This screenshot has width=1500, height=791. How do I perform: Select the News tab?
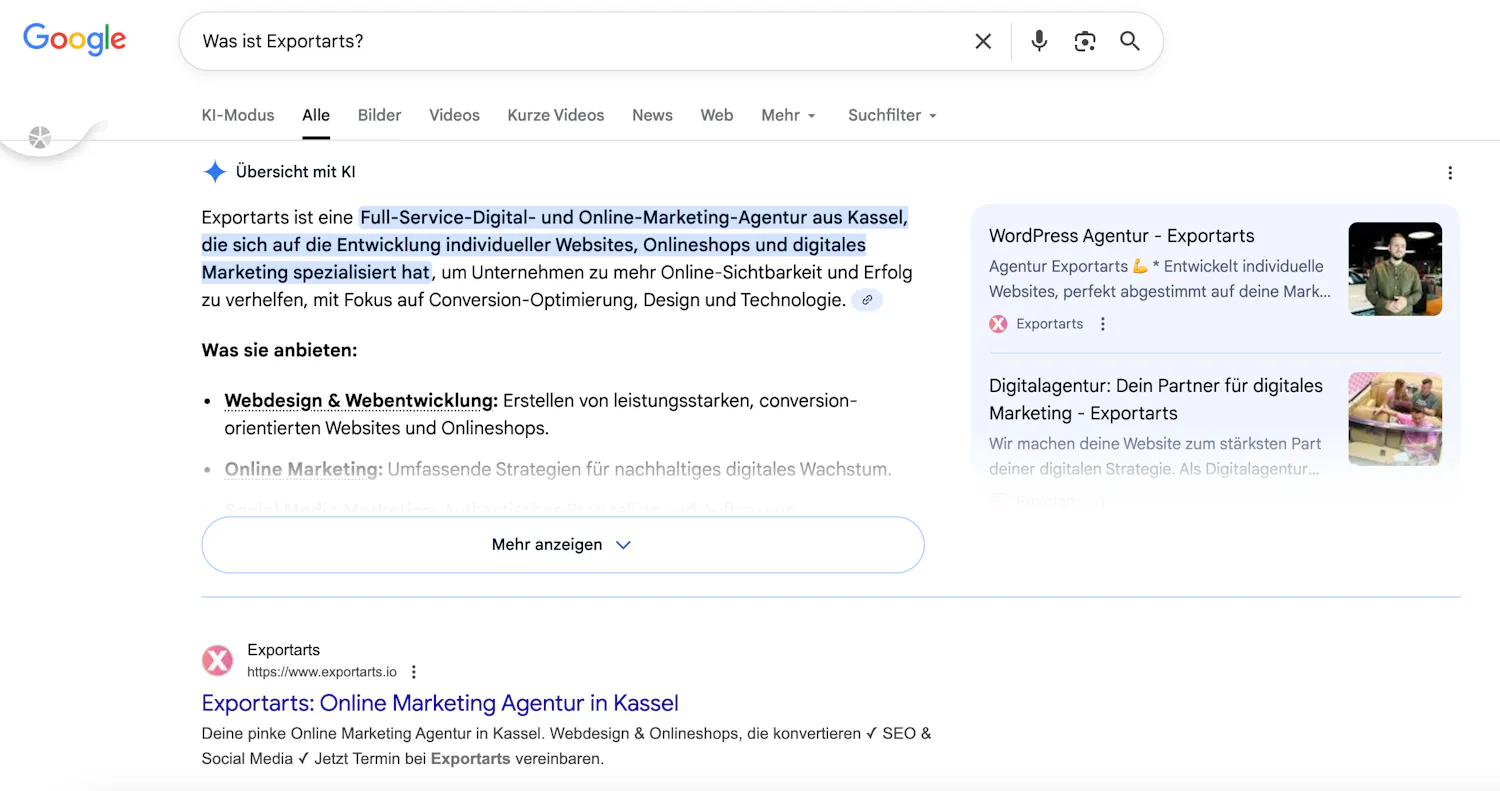point(652,115)
